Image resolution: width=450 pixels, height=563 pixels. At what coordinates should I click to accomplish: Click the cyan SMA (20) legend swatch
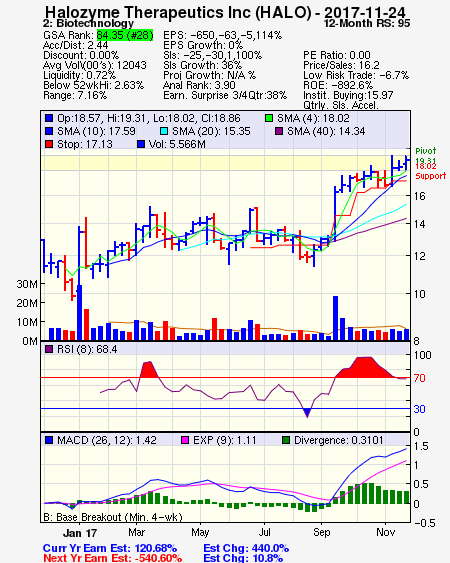[x=163, y=131]
